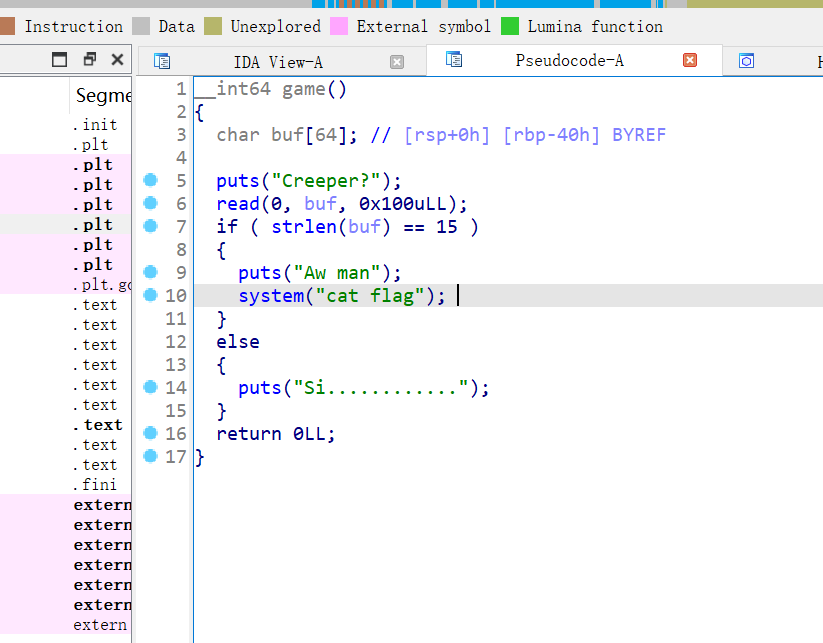823x643 pixels.
Task: Open the hex view tab icon
Action: [746, 61]
